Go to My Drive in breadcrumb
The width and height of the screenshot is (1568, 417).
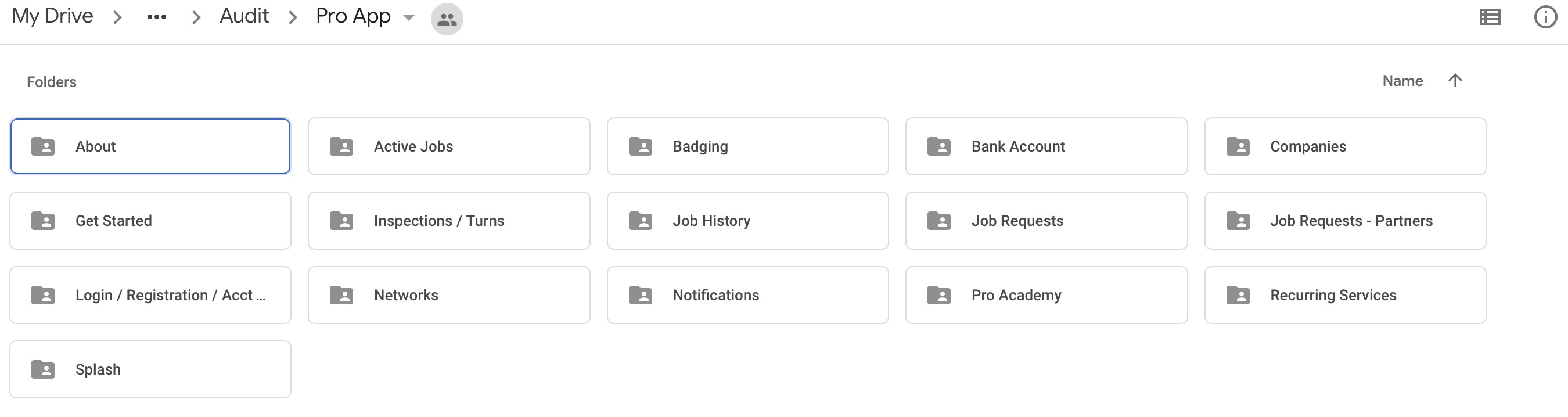[x=52, y=16]
